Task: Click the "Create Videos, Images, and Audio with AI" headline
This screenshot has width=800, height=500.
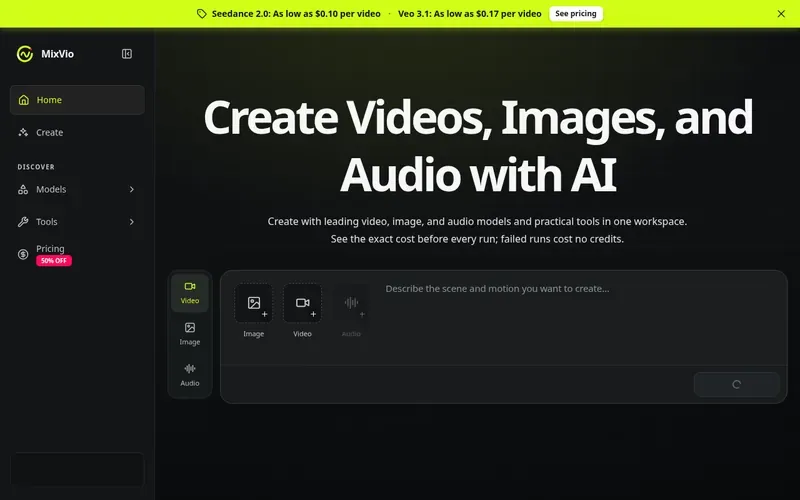Action: pos(478,145)
